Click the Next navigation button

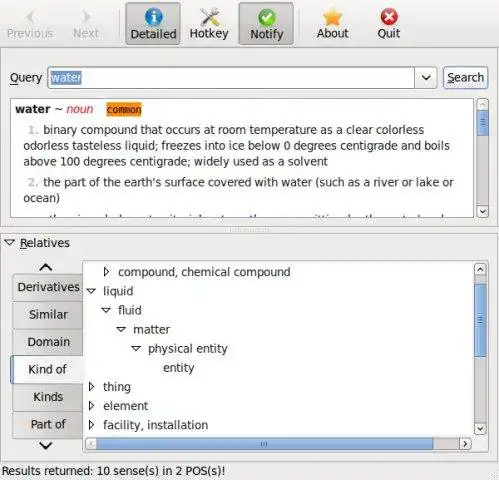click(86, 24)
